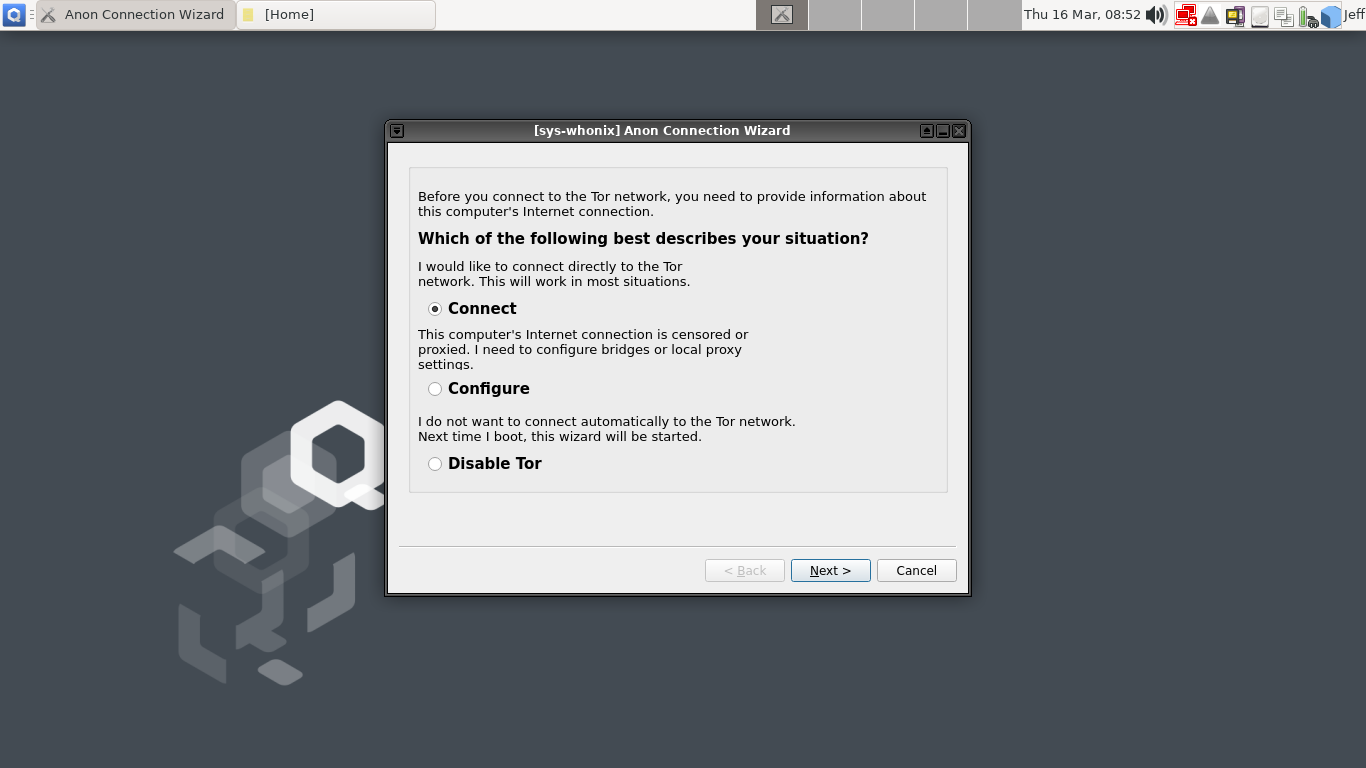Open the Qubes application menu
This screenshot has height=768, width=1366.
pyautogui.click(x=14, y=15)
